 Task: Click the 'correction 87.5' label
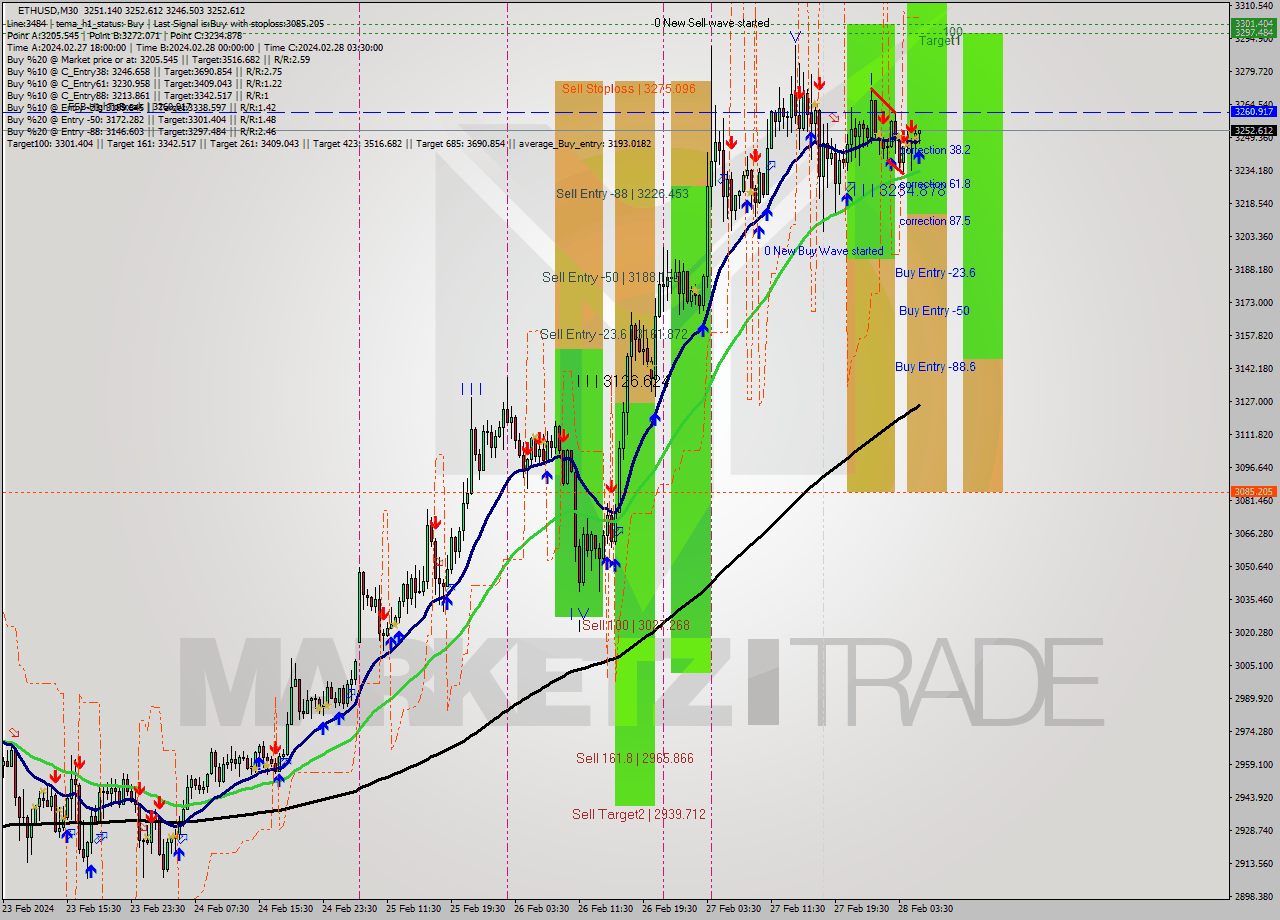click(935, 221)
